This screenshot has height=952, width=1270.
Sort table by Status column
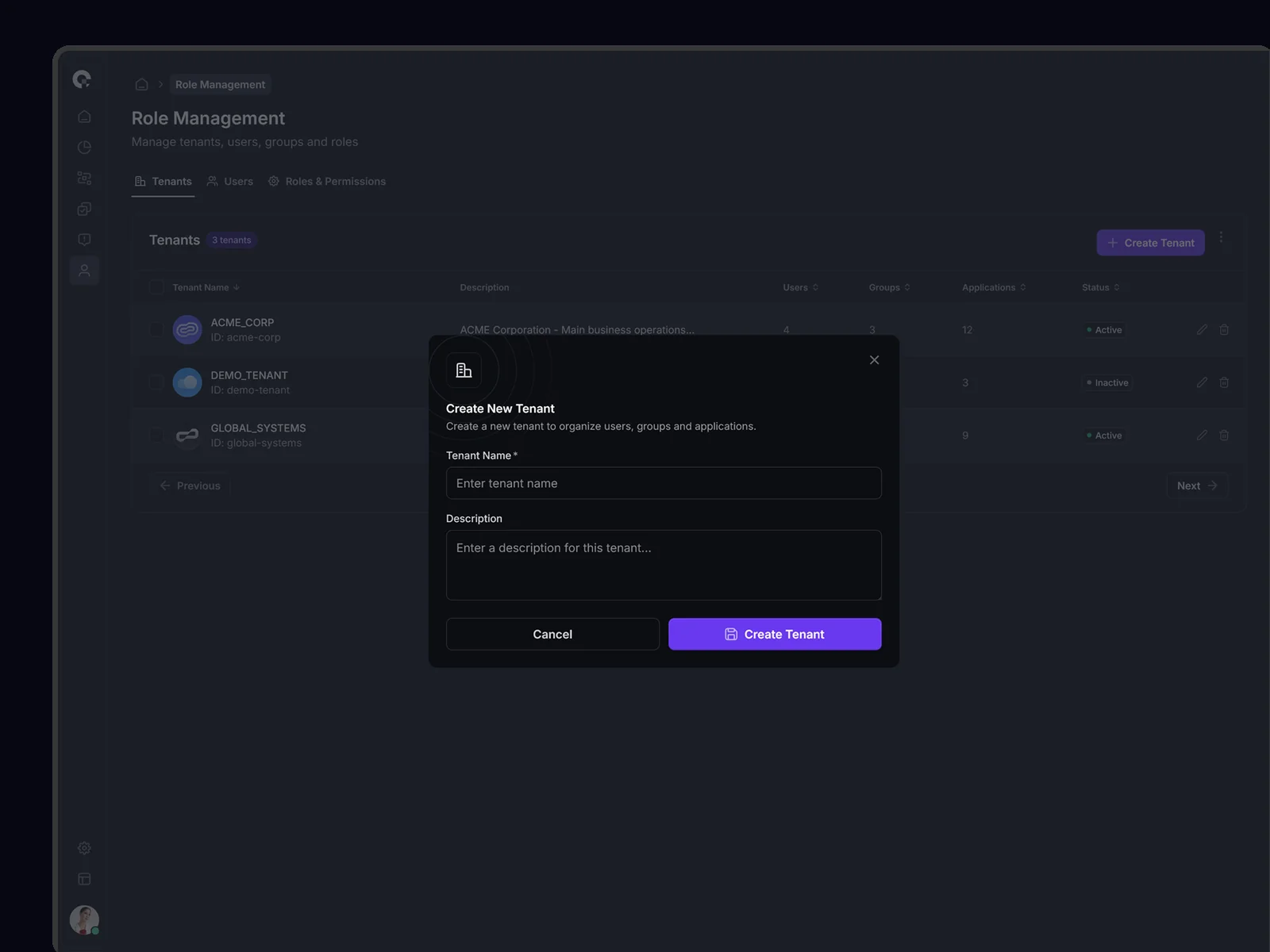1100,287
